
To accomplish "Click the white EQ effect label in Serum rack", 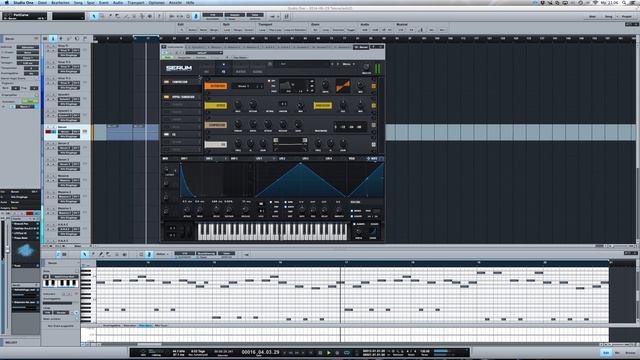I will click(216, 144).
